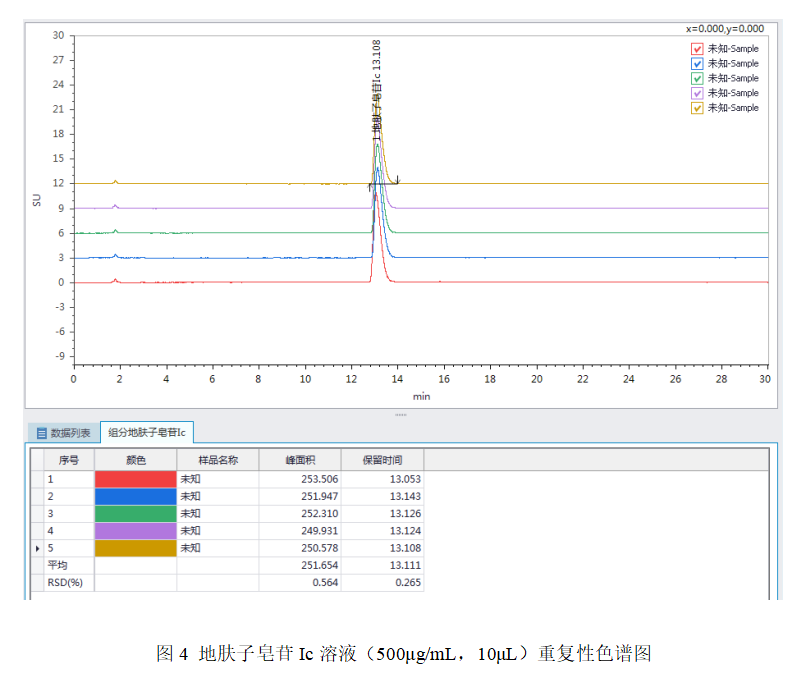Click the gold color swatch in row 5
This screenshot has width=805, height=688.
(x=136, y=548)
